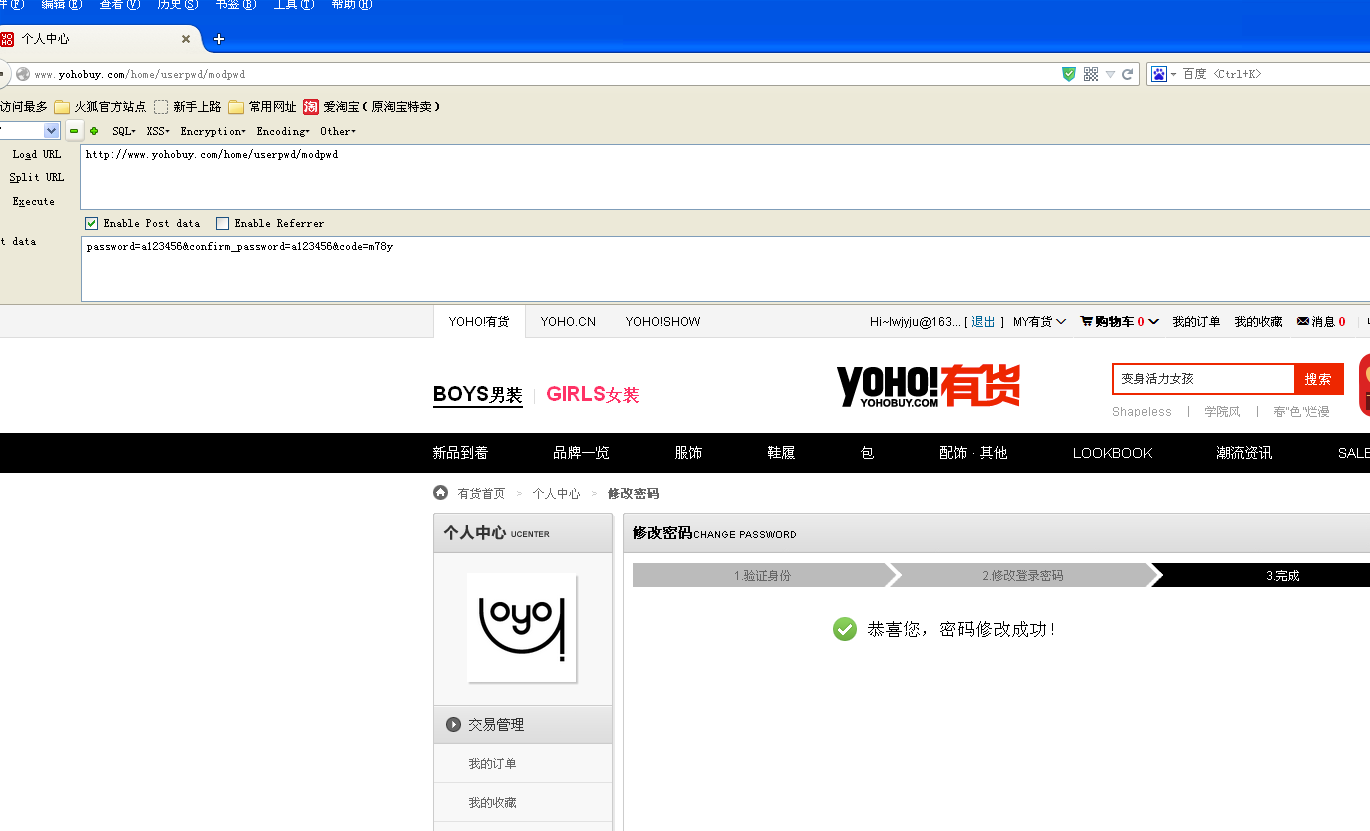This screenshot has width=1370, height=831.
Task: Click Load URL in HackBar
Action: pyautogui.click(x=36, y=154)
